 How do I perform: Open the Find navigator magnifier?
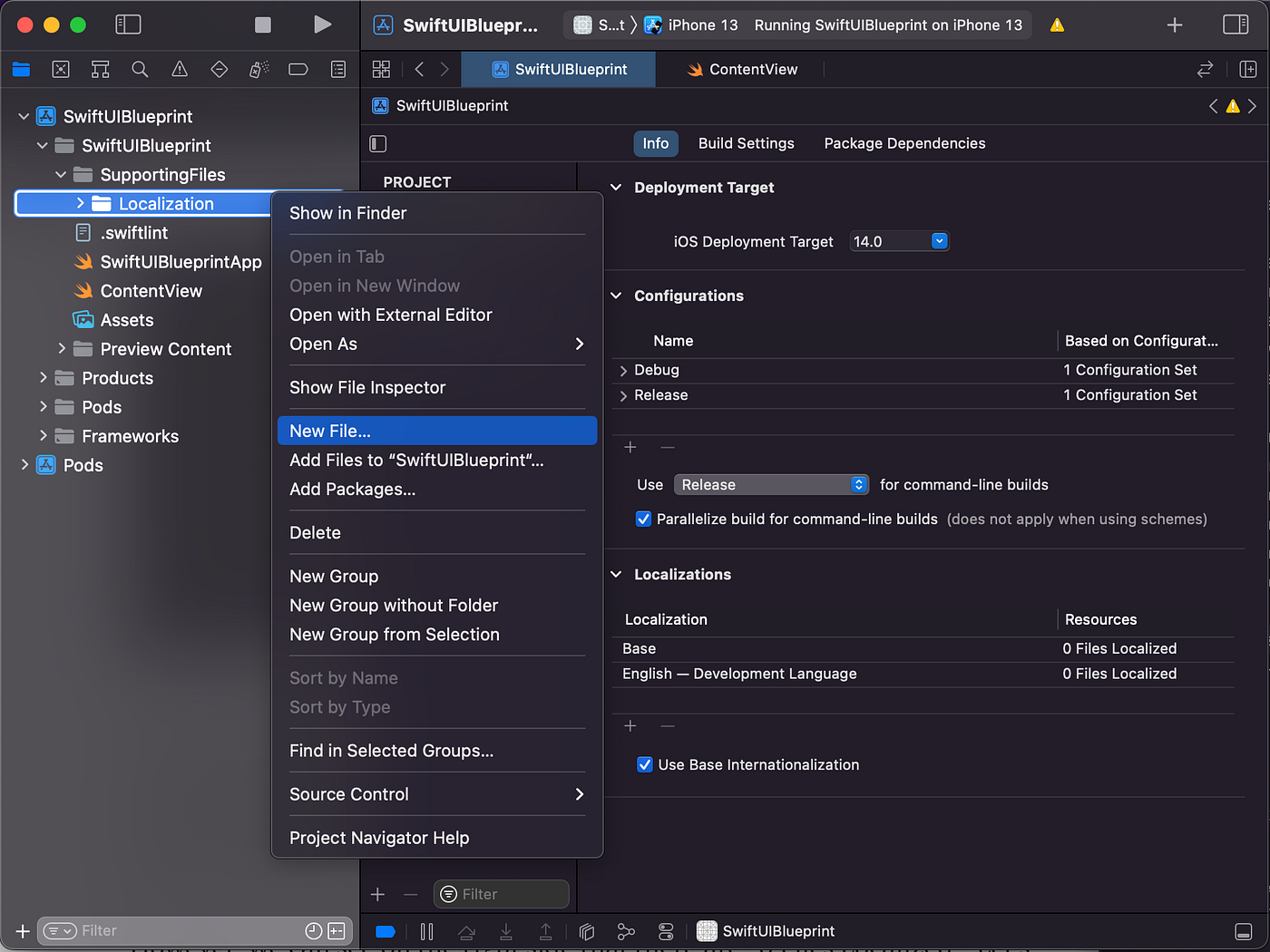click(140, 69)
